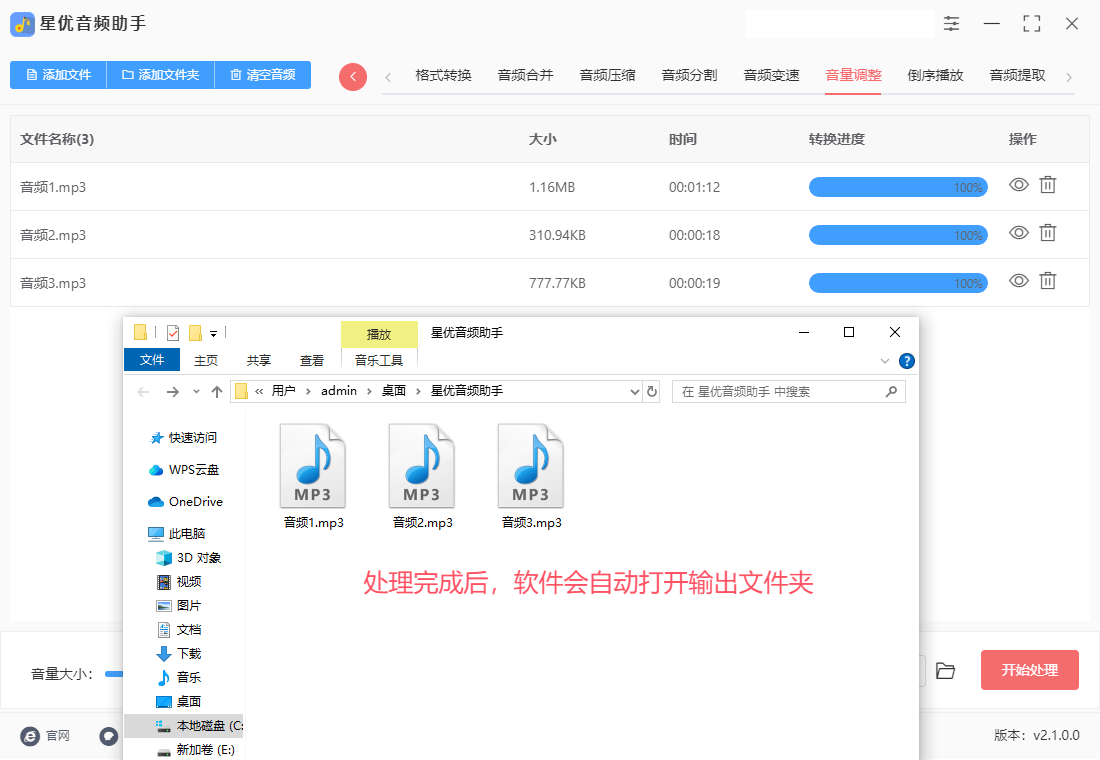Click 用户 in the address path
This screenshot has width=1100, height=760.
(x=283, y=391)
